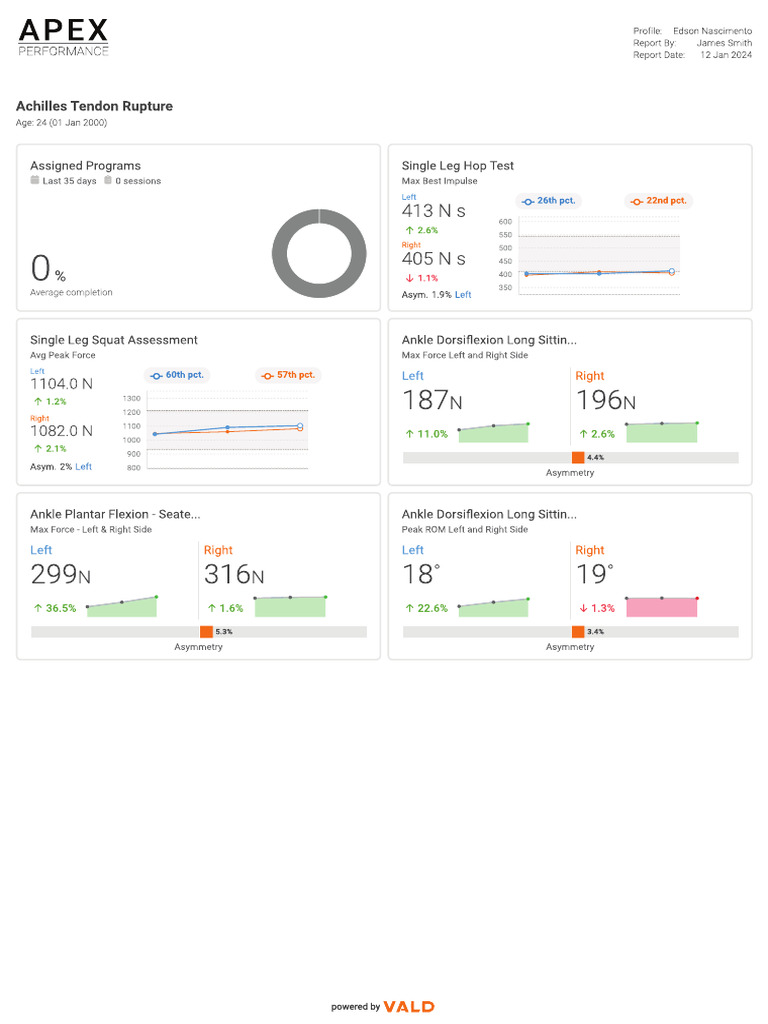
Task: Click the 187N left dorsiflexion force
Action: click(432, 400)
